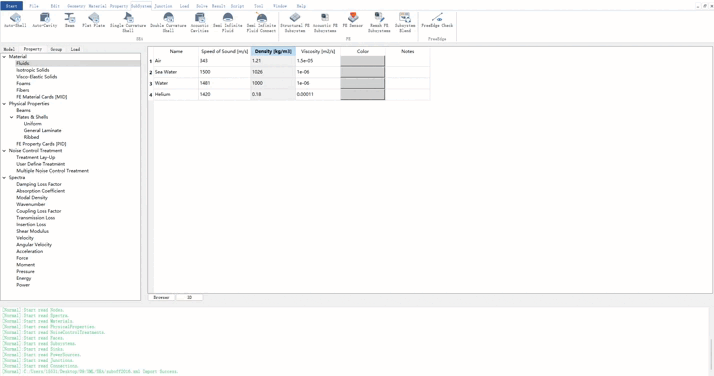Screen dimensions: 714x376
Task: Click the Speed of Sound column header
Action: 224,51
